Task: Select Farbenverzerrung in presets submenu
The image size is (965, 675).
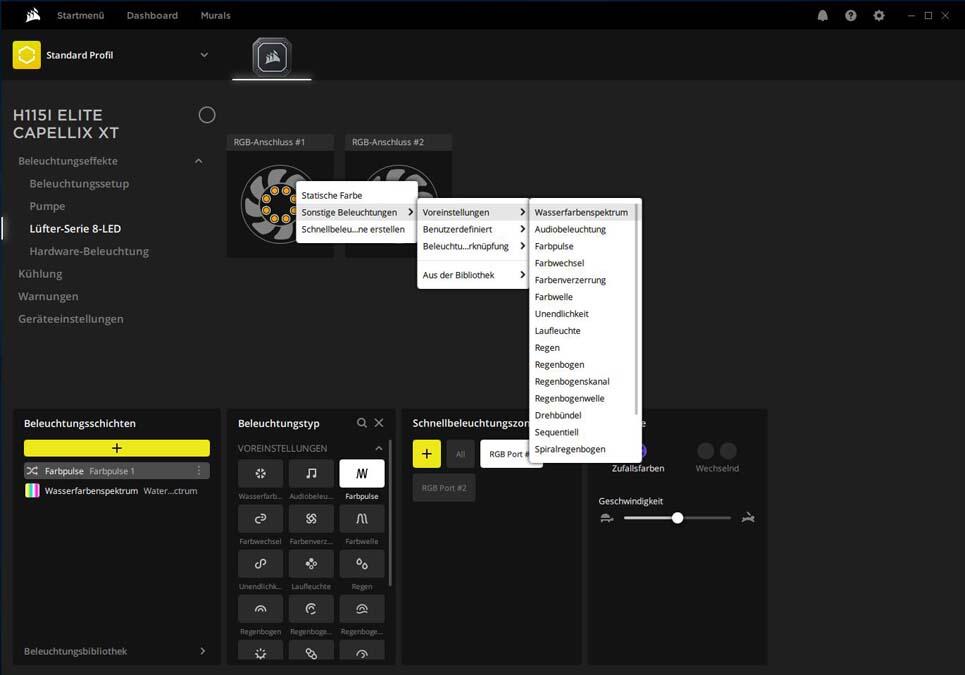Action: click(x=583, y=280)
